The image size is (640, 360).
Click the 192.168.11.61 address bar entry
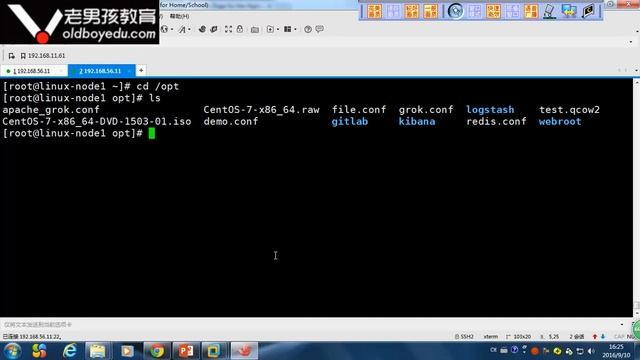point(43,56)
